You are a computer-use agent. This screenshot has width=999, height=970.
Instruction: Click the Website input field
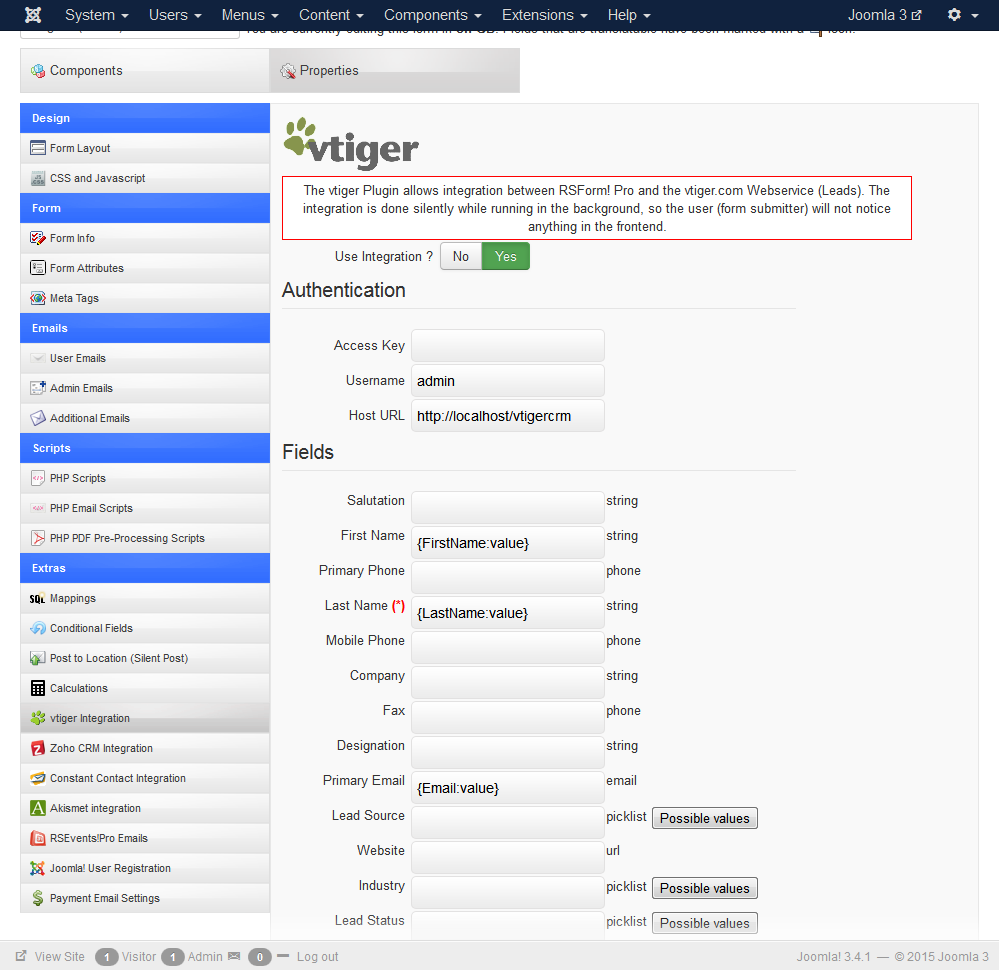click(x=508, y=858)
